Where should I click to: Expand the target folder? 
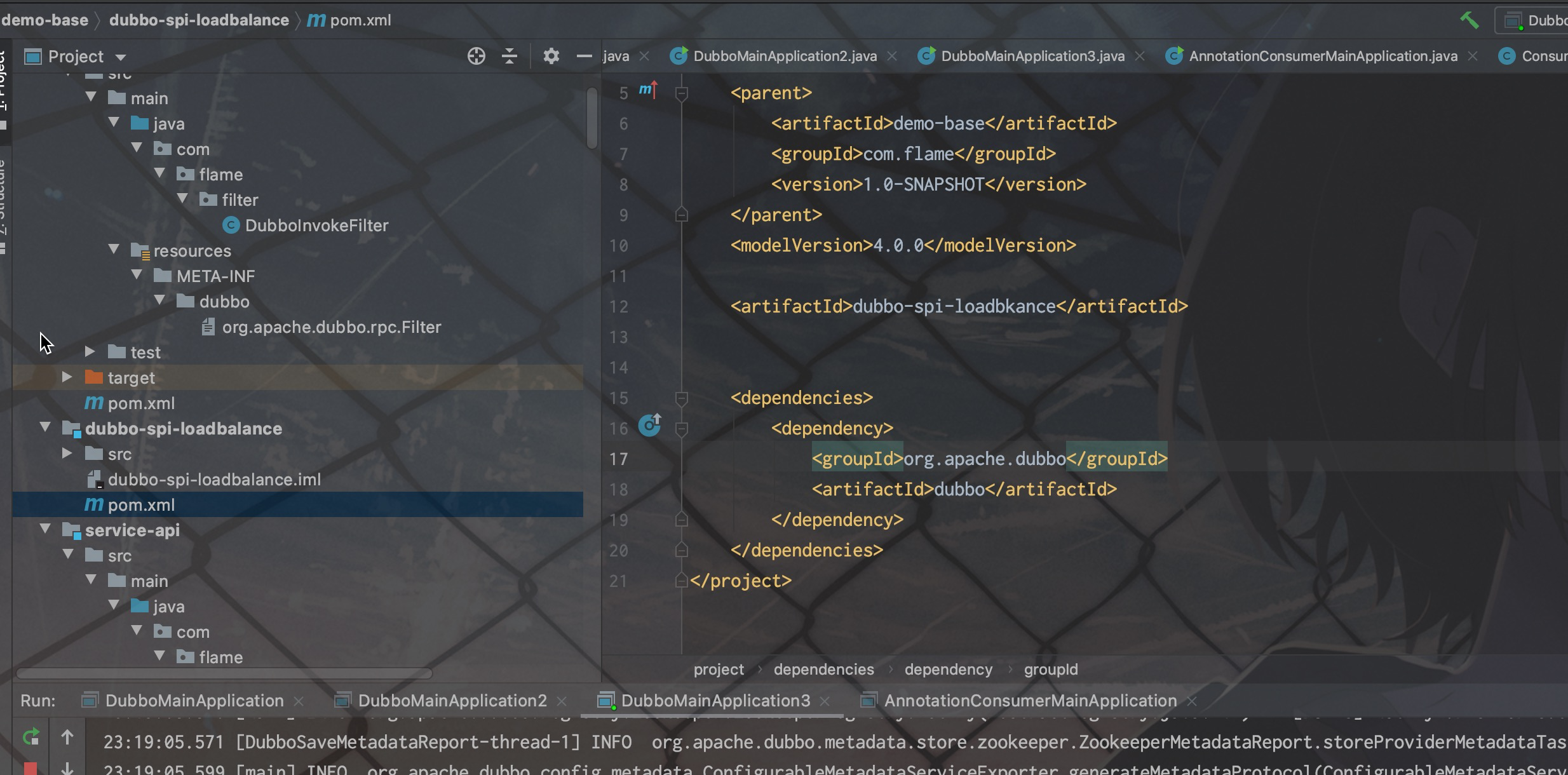(67, 377)
